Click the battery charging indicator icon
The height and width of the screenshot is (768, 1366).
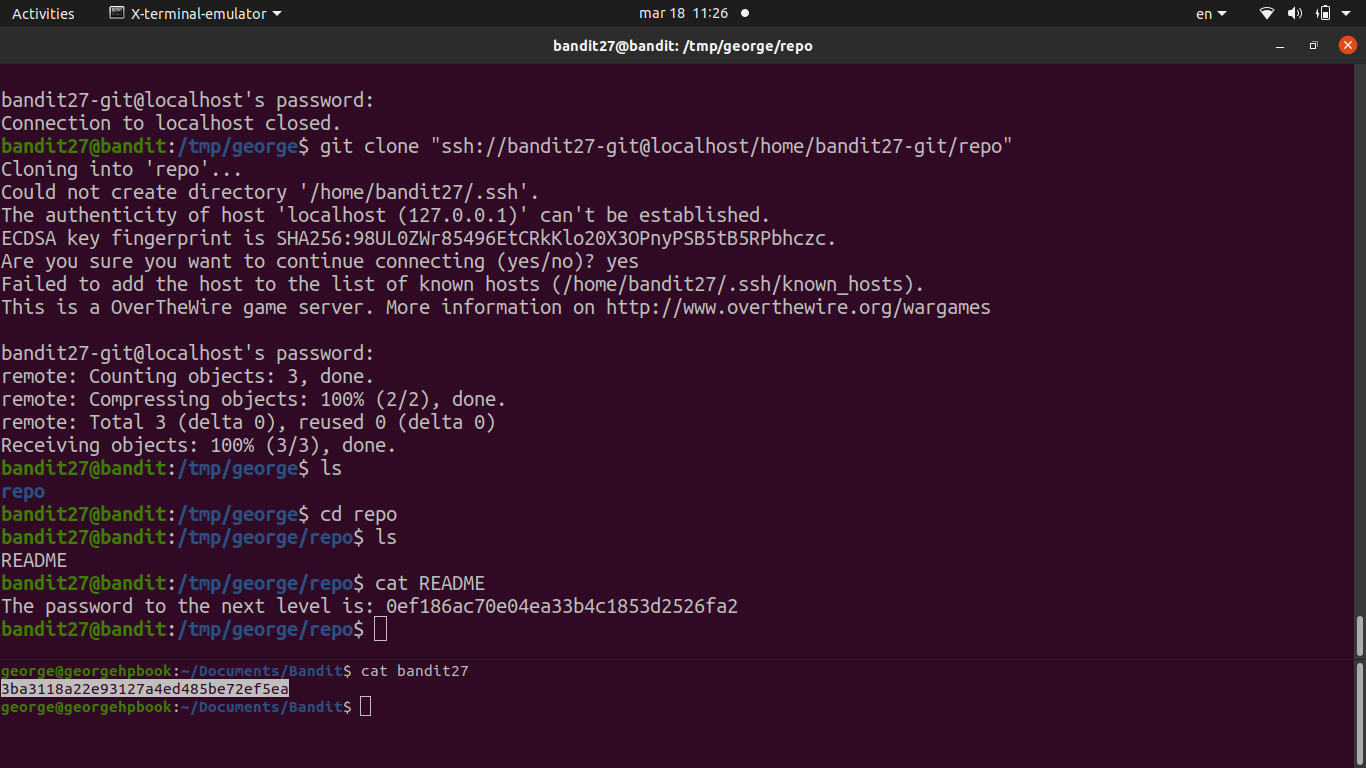[x=1323, y=14]
